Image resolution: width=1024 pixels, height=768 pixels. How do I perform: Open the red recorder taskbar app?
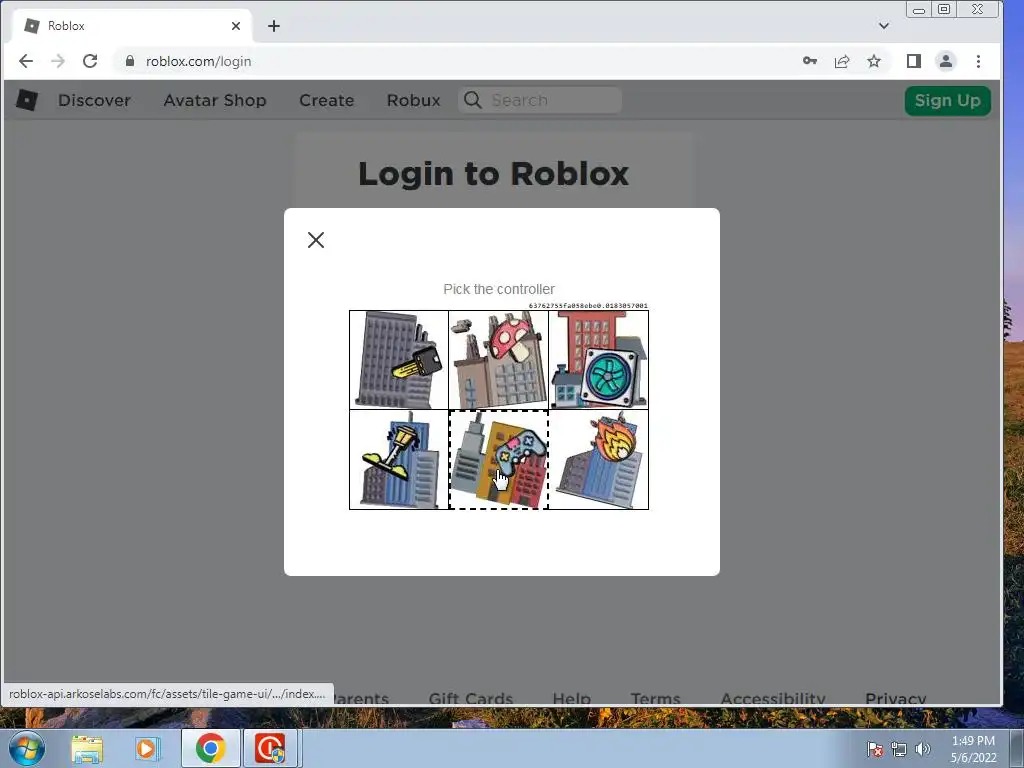(x=270, y=748)
